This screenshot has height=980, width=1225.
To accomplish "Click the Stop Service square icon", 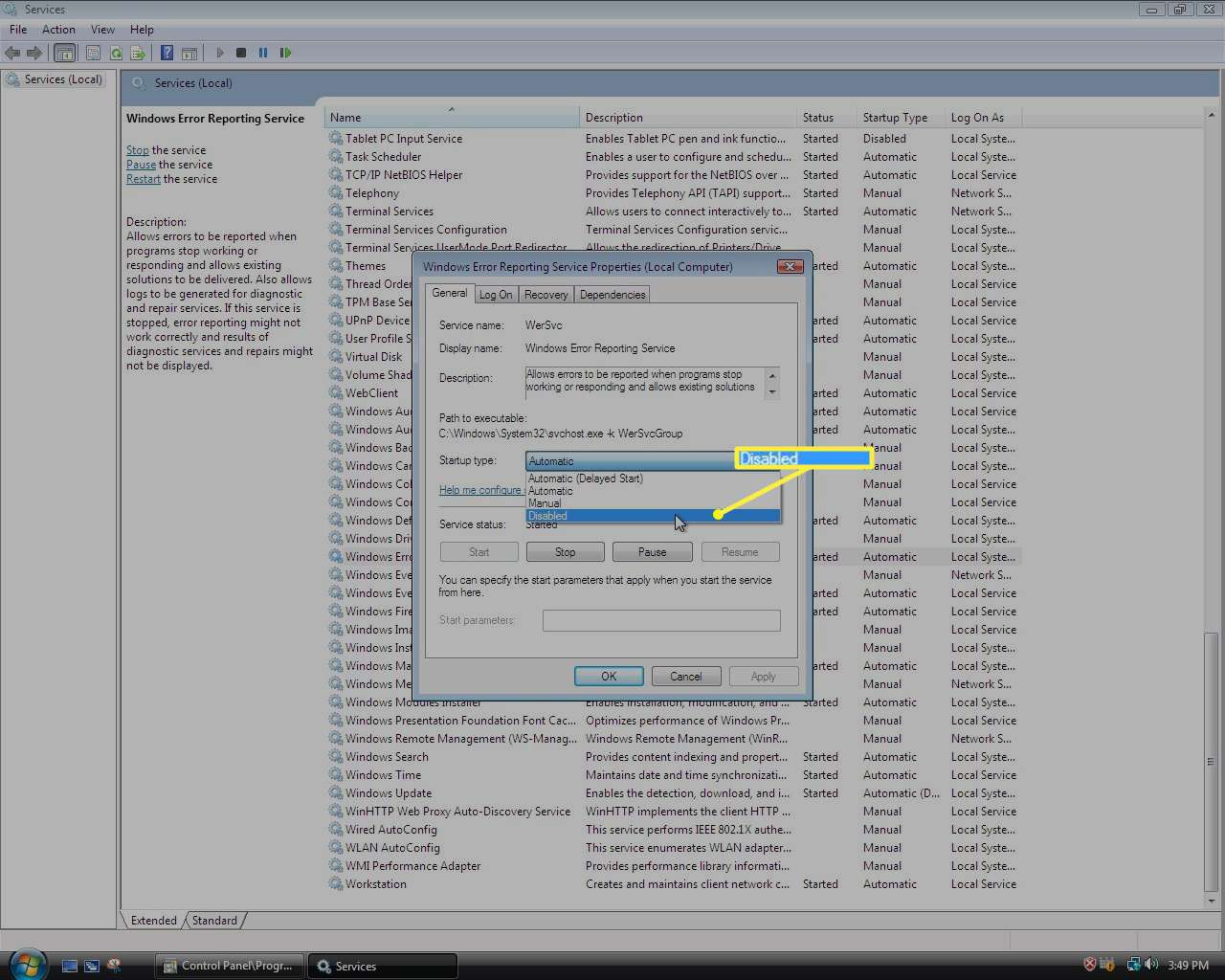I will pyautogui.click(x=241, y=53).
